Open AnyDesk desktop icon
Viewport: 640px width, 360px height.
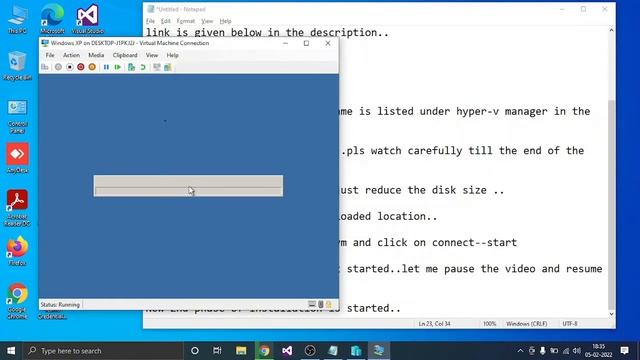click(x=17, y=158)
